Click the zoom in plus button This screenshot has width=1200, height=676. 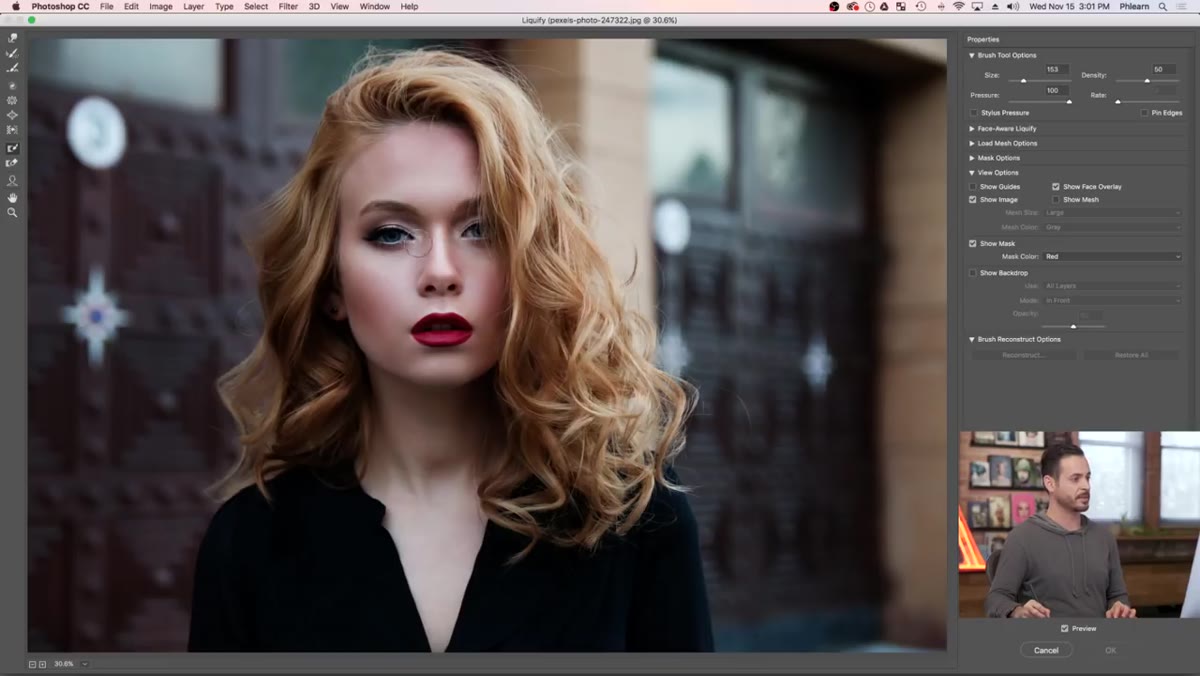click(x=42, y=664)
